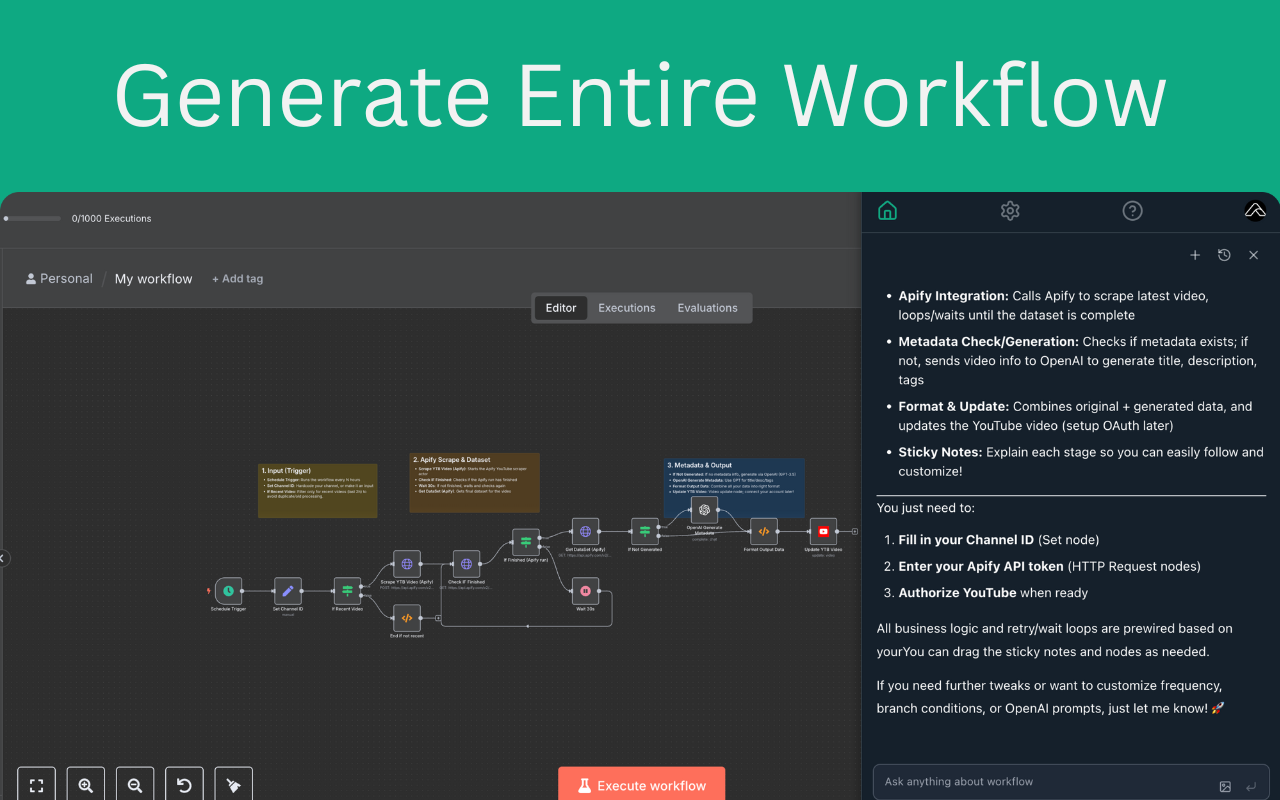Screen dimensions: 1280x800
Task: Click the Metadata Check/Generation bullet text
Action: tap(1078, 360)
